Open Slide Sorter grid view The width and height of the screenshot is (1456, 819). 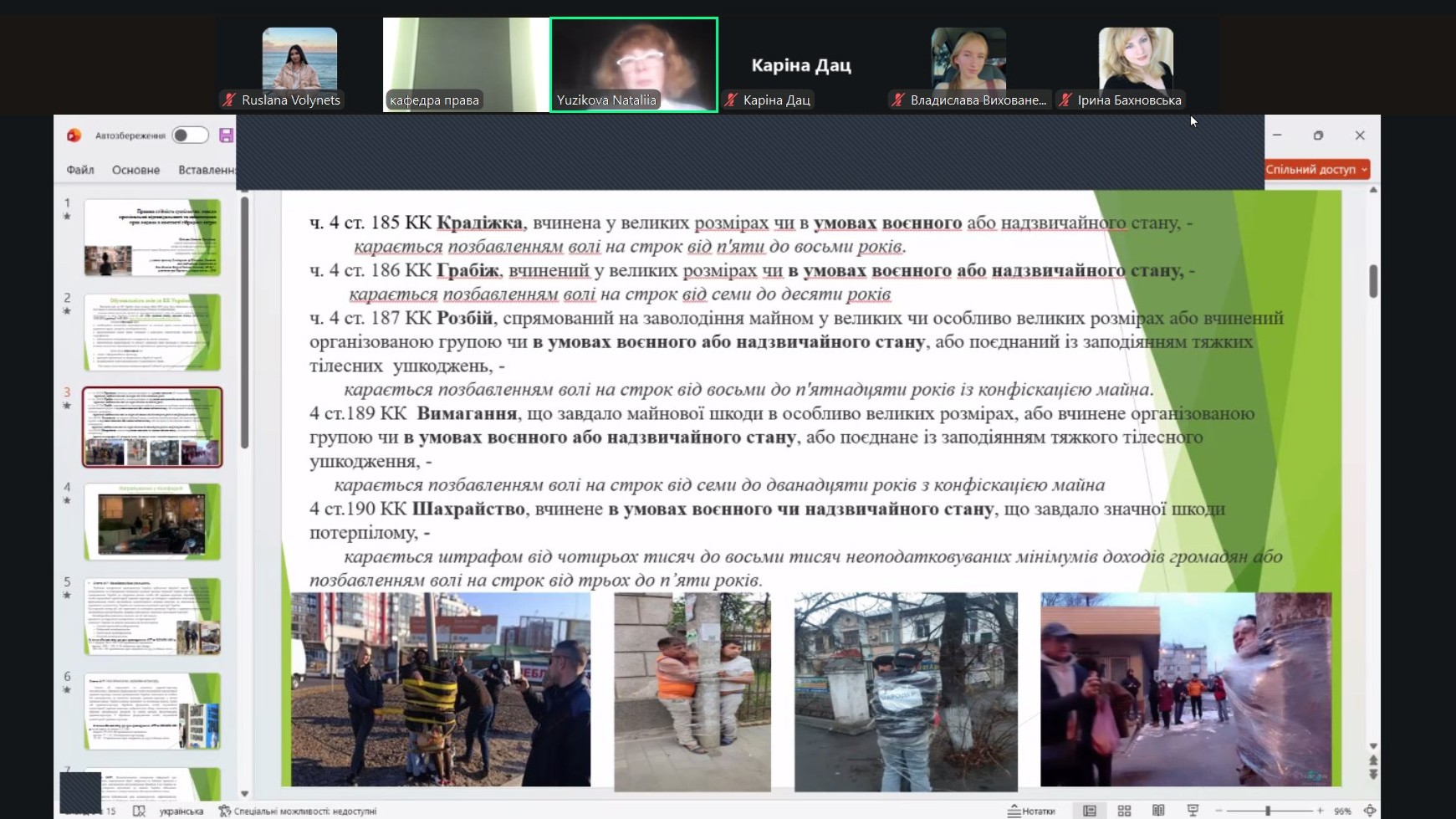pos(1124,811)
